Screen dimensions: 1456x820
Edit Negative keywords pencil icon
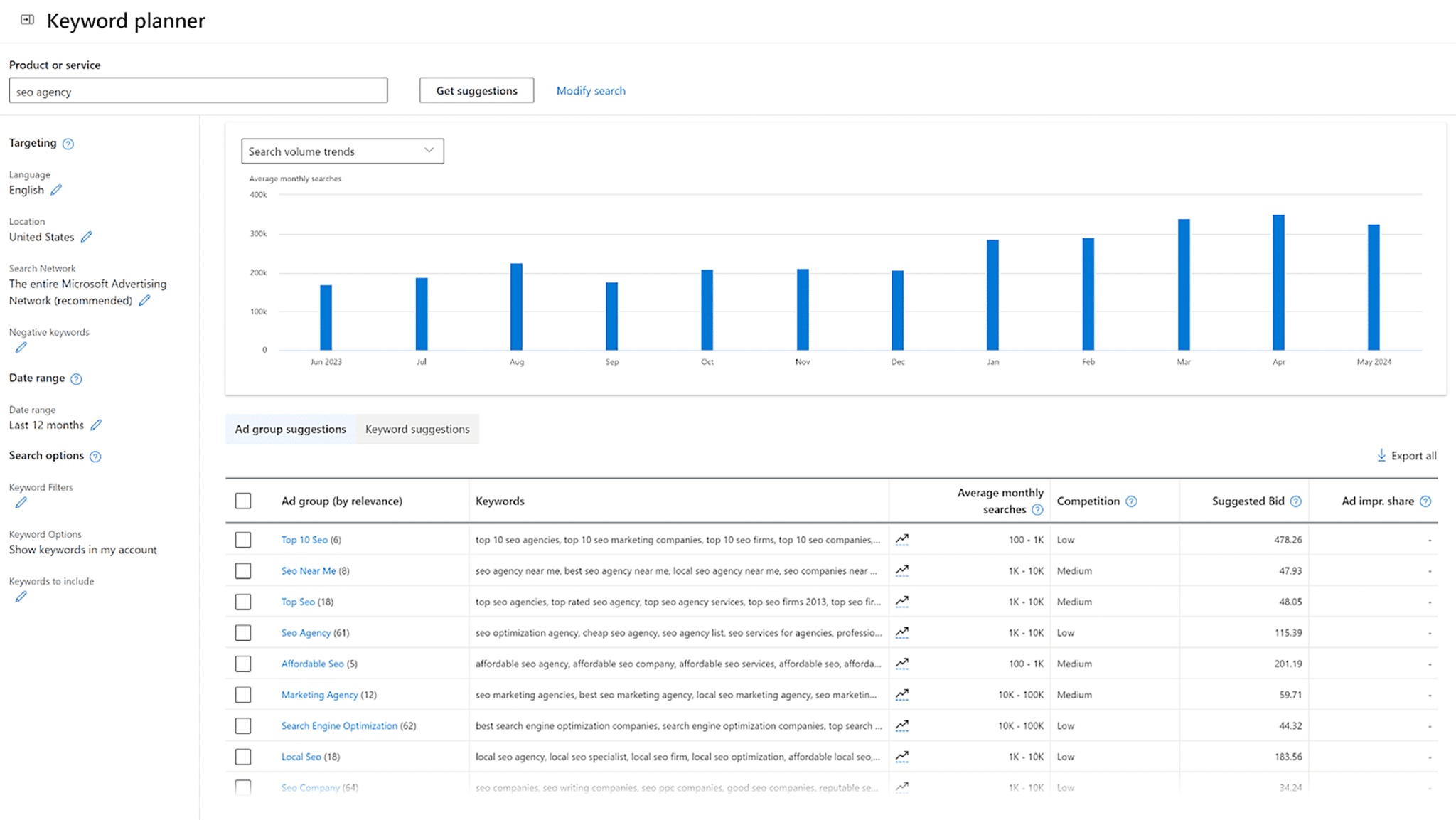tap(21, 347)
